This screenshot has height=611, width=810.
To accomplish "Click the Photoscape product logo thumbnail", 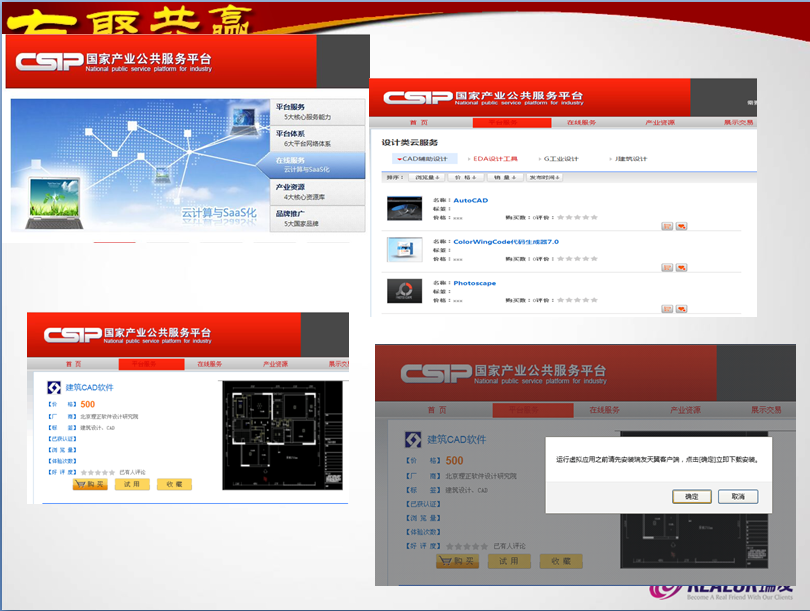I will [x=404, y=290].
